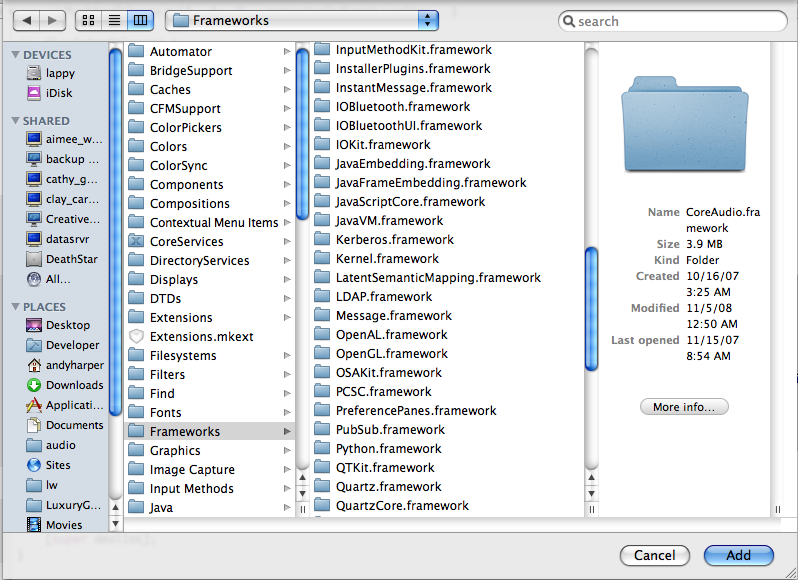This screenshot has width=798, height=580.
Task: Select Kerberos.framework
Action: [447, 240]
